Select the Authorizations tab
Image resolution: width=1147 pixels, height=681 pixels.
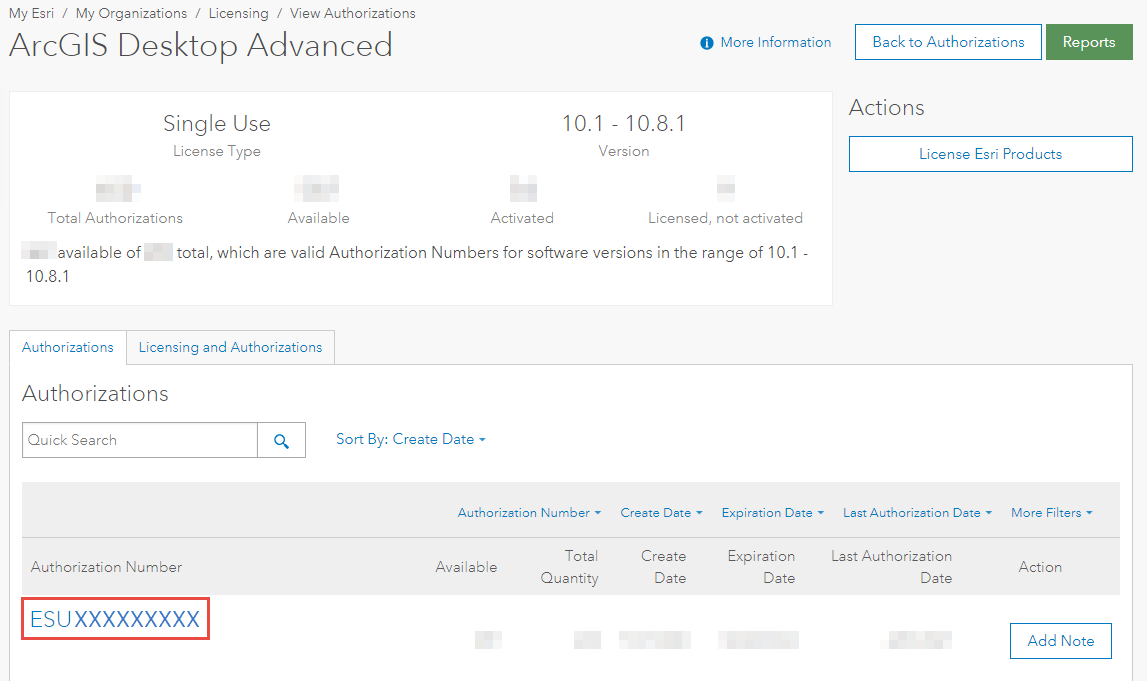click(67, 347)
